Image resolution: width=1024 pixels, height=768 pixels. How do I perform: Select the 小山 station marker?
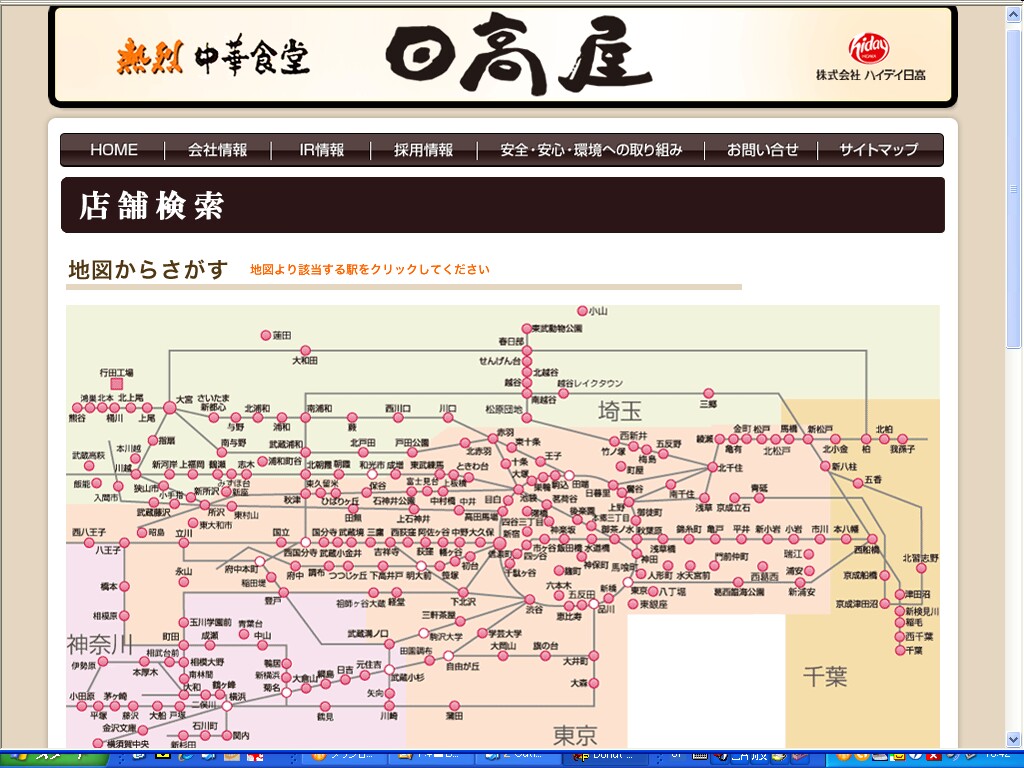[582, 311]
